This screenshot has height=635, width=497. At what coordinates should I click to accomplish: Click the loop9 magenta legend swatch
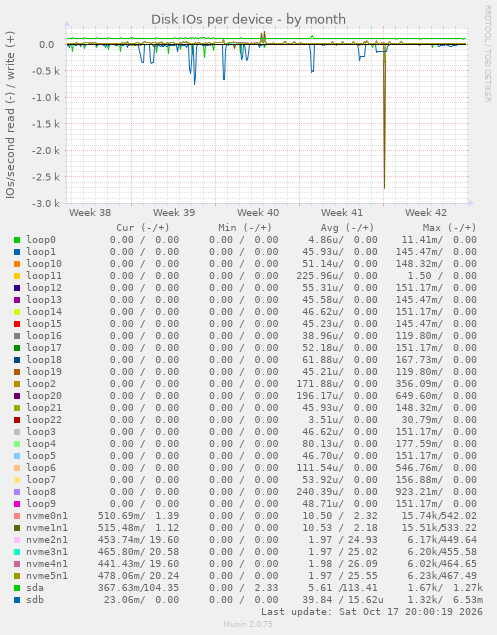tap(17, 504)
